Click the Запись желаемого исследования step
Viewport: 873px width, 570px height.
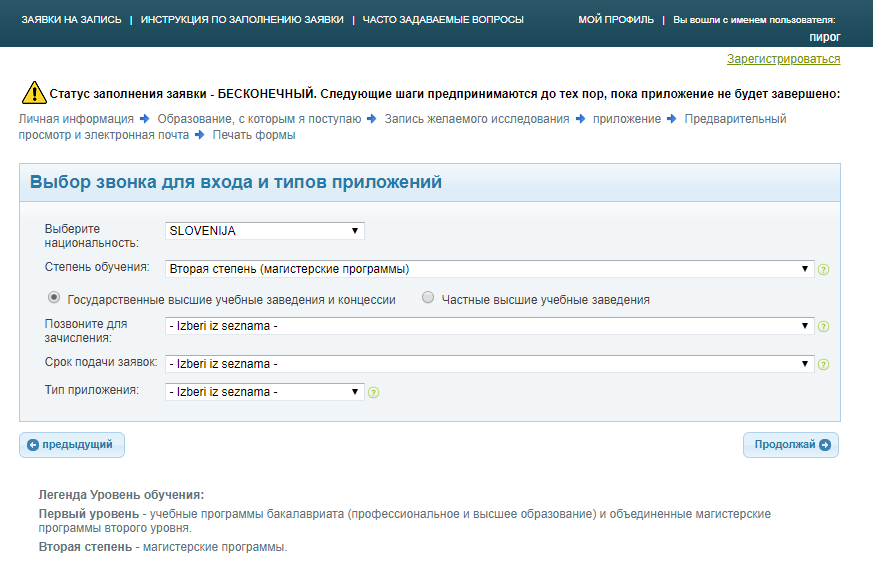click(x=477, y=119)
